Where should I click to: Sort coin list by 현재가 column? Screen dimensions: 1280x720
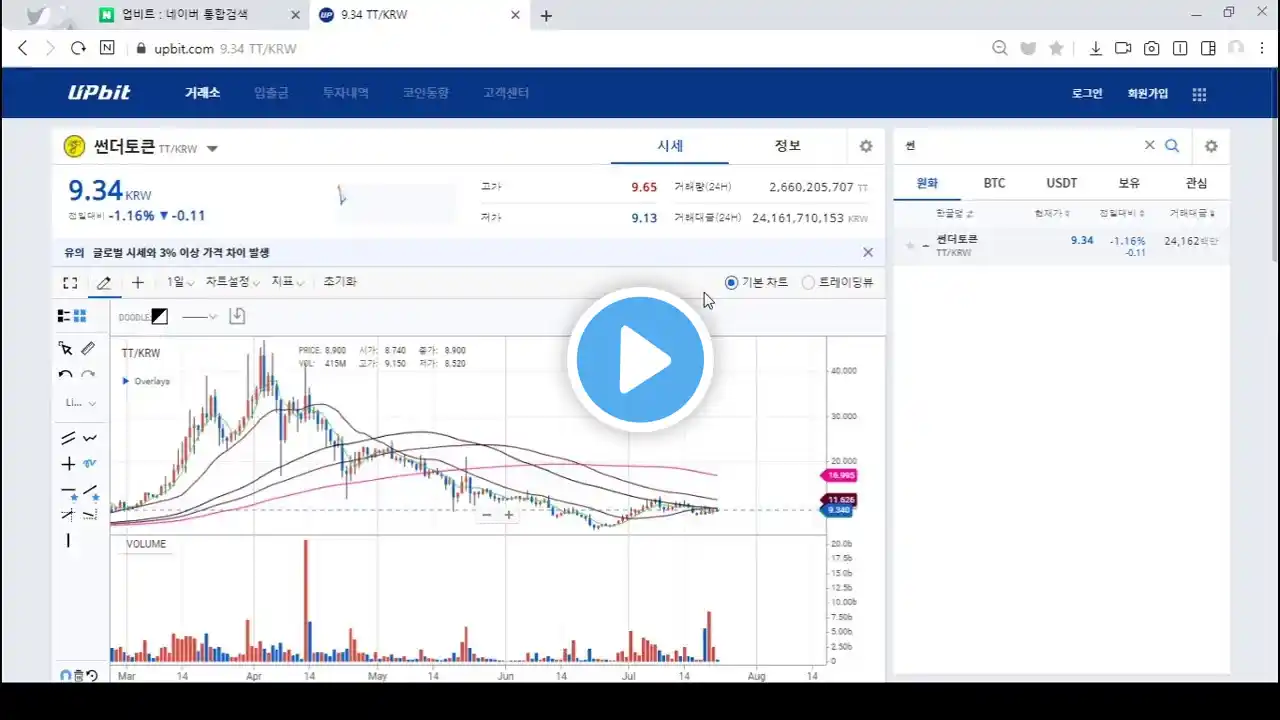pos(1053,213)
